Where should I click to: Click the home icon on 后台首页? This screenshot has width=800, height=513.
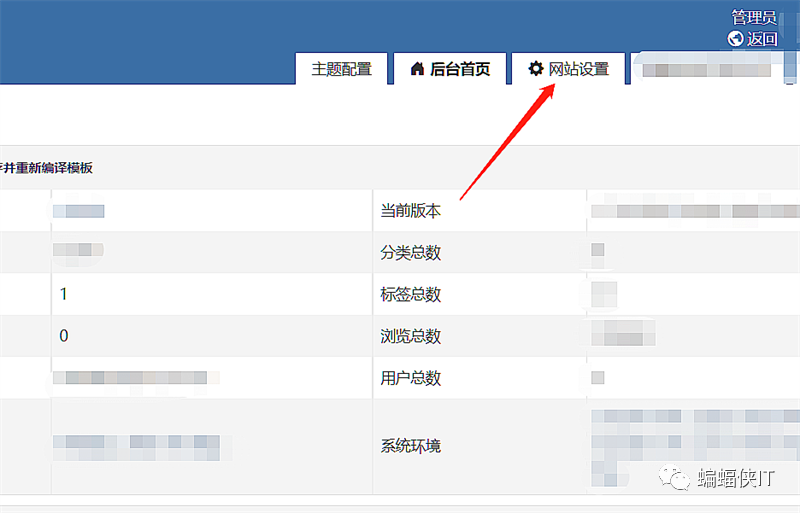(x=417, y=68)
